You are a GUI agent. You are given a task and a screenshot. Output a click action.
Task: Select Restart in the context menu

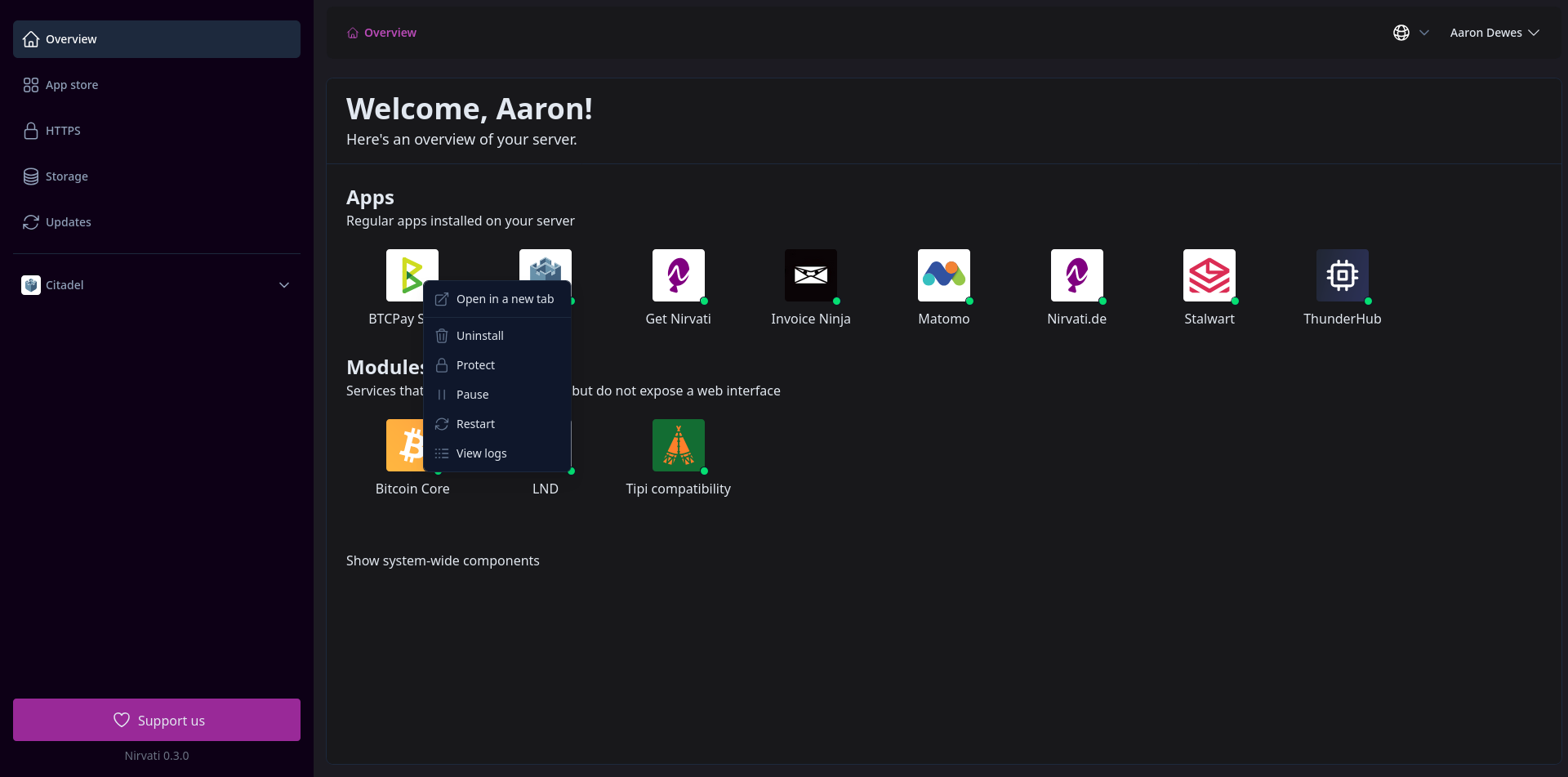475,424
